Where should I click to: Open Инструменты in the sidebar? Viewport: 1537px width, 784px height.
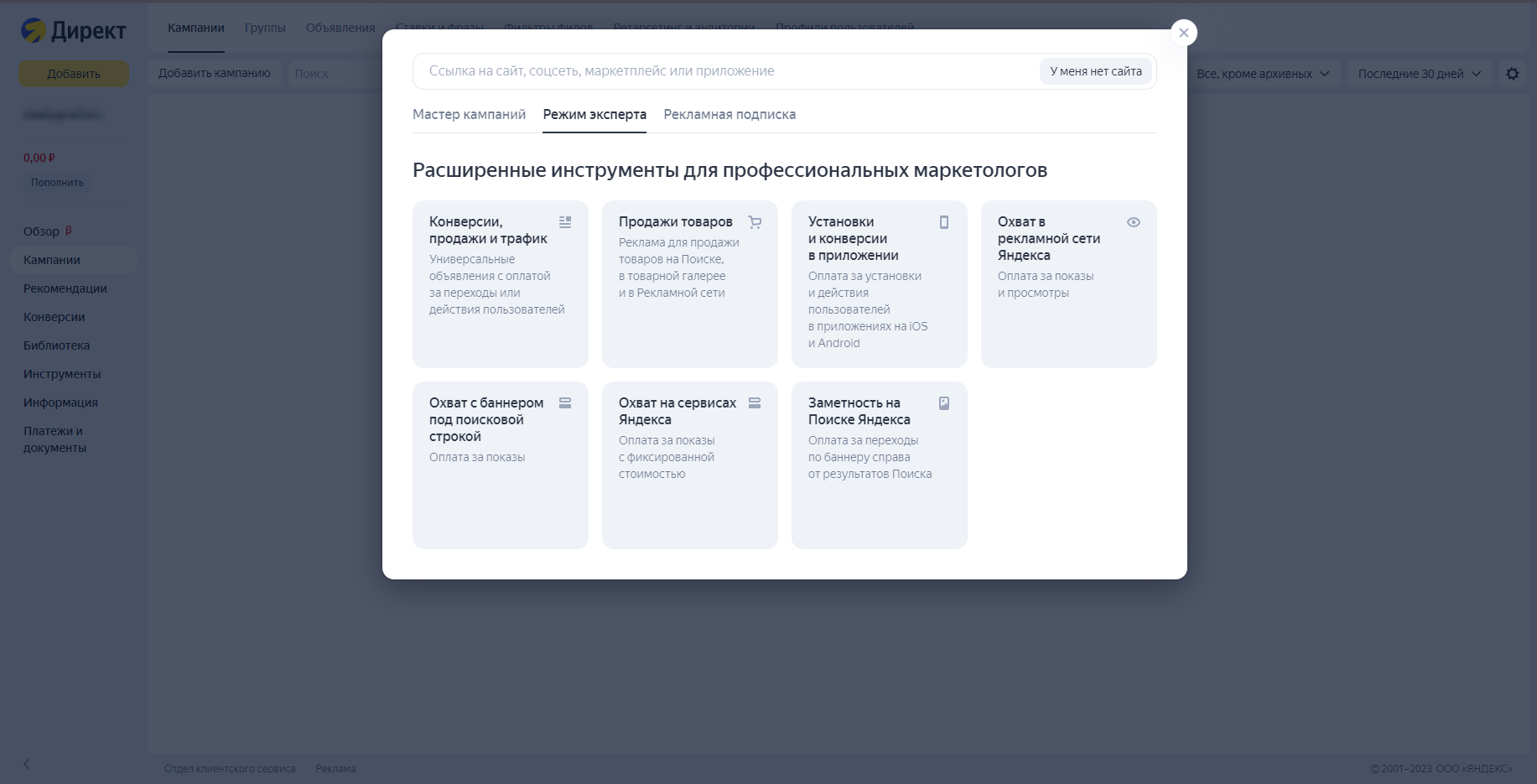62,374
